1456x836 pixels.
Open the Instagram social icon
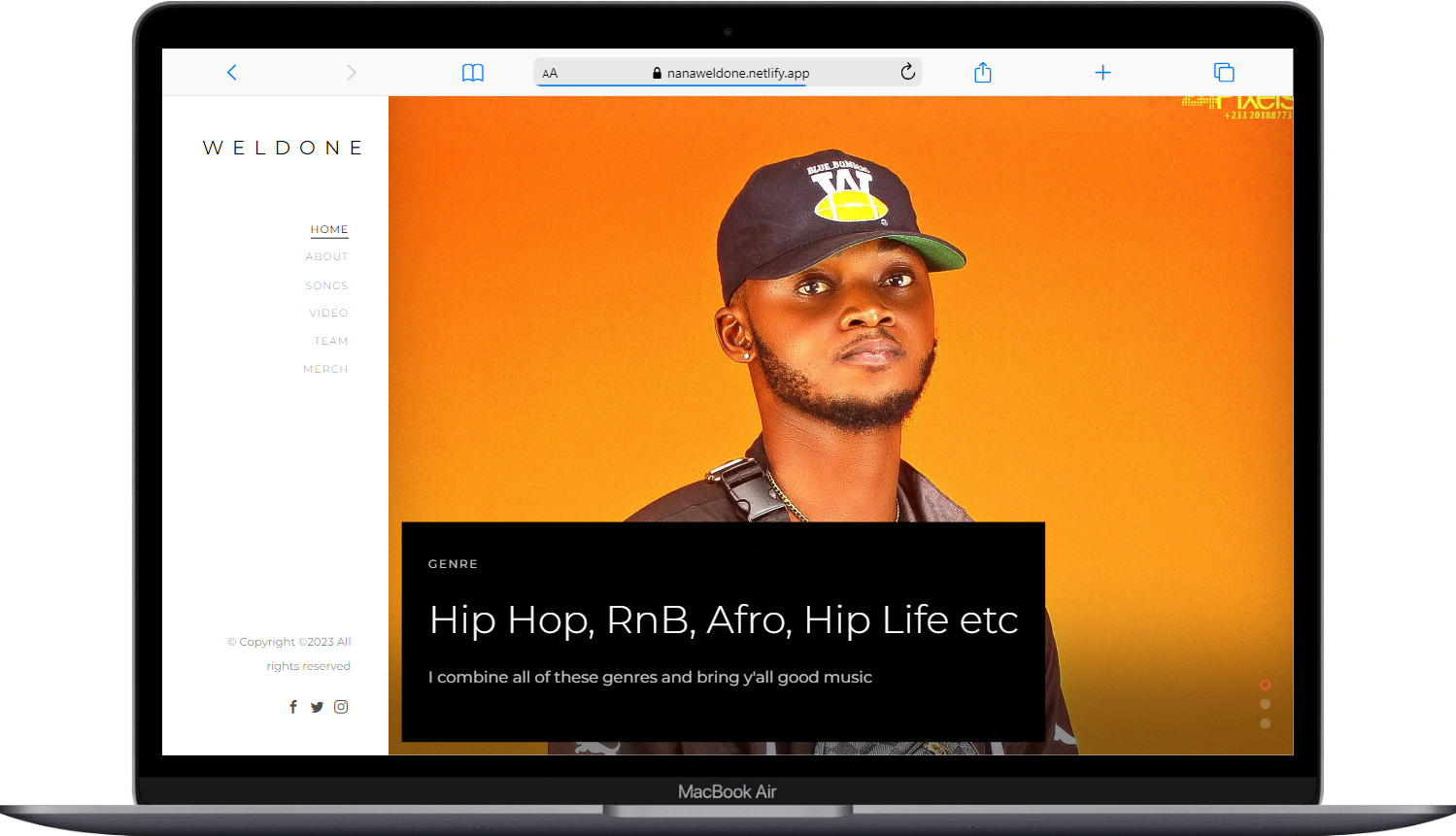[341, 707]
